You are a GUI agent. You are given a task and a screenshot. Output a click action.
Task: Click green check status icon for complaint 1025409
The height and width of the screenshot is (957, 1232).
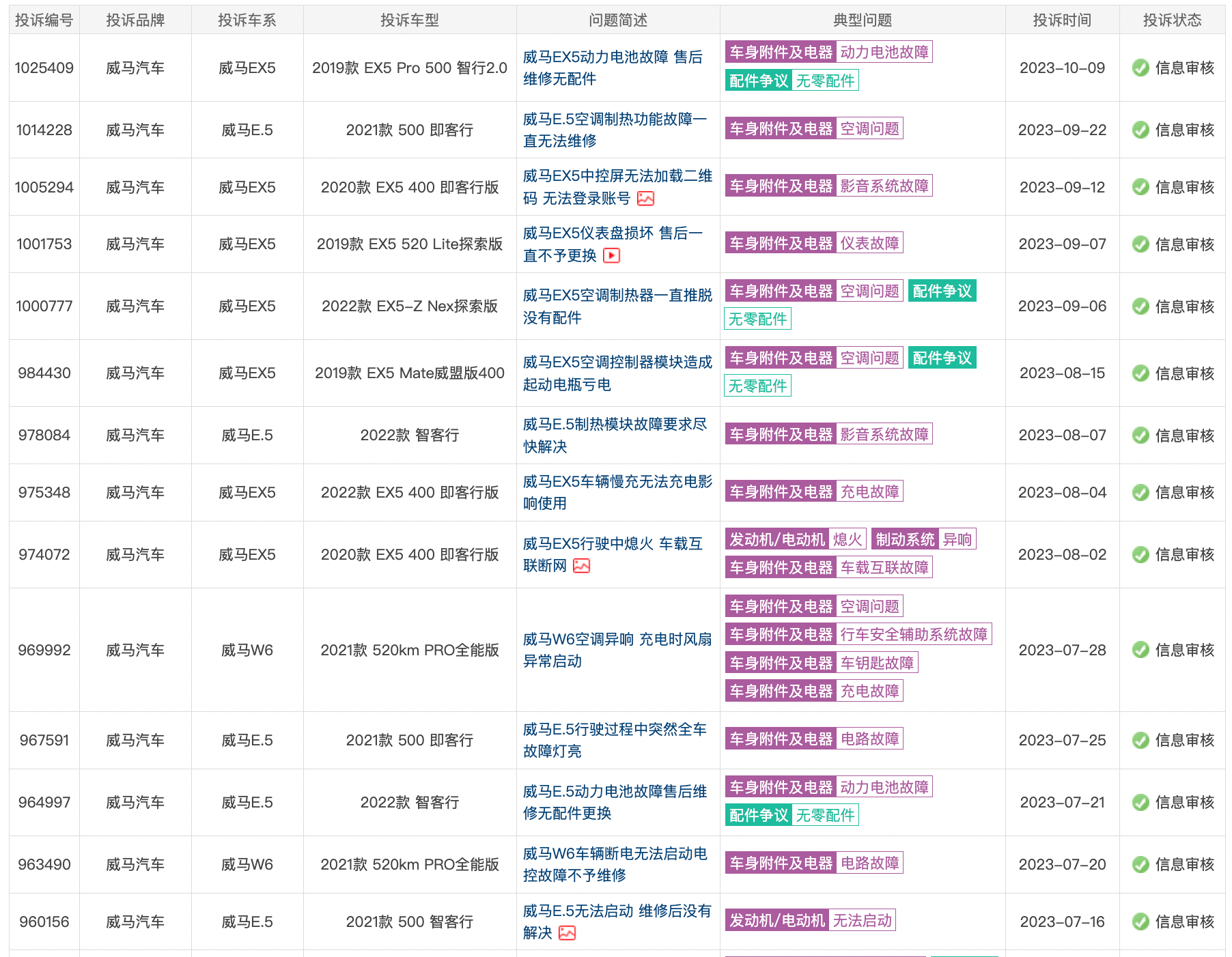tap(1140, 68)
